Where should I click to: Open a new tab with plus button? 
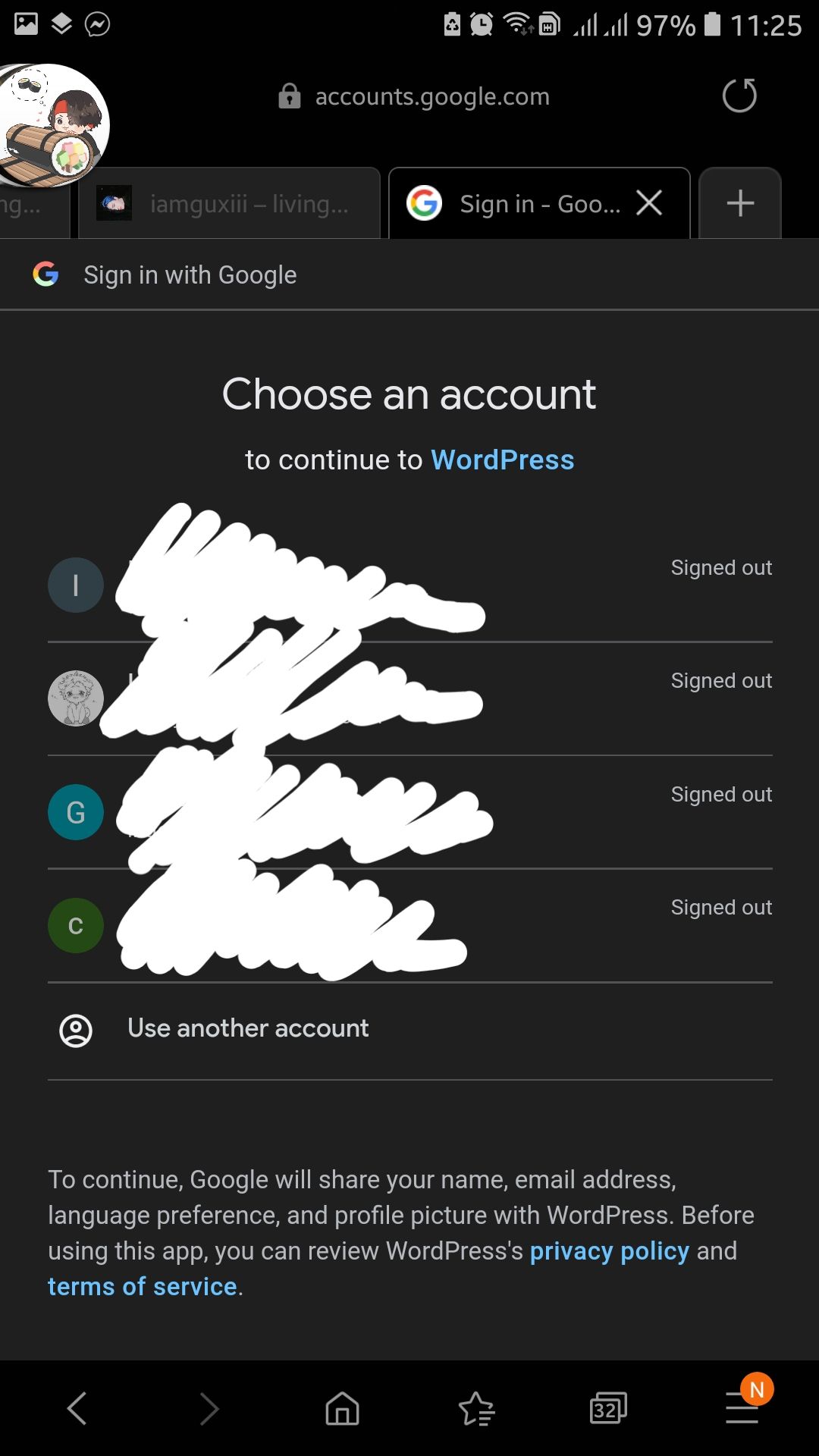(x=740, y=203)
